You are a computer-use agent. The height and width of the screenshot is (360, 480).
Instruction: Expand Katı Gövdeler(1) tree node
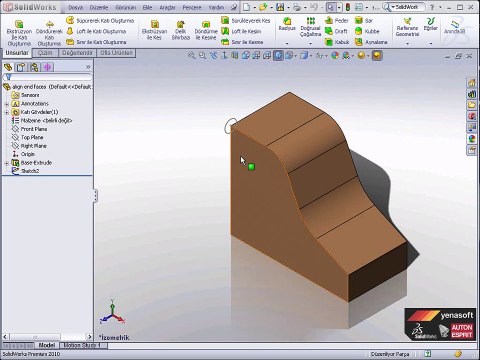pyautogui.click(x=7, y=112)
